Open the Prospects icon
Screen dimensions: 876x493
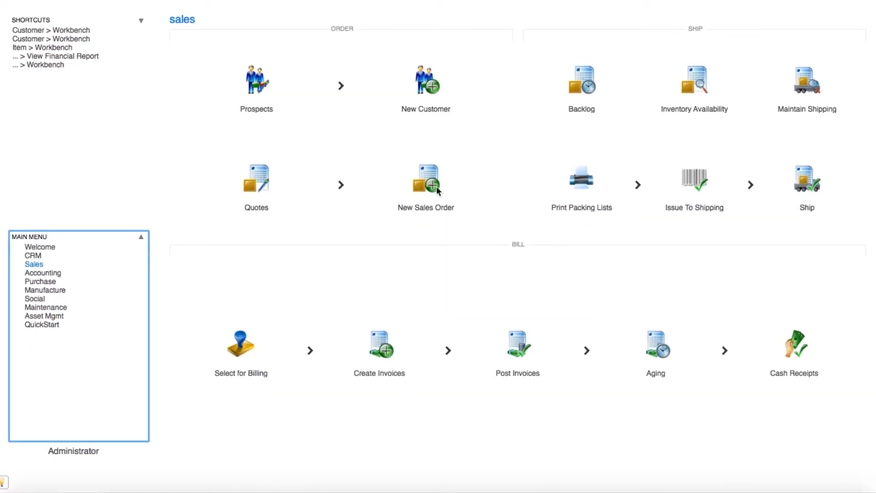[256, 80]
